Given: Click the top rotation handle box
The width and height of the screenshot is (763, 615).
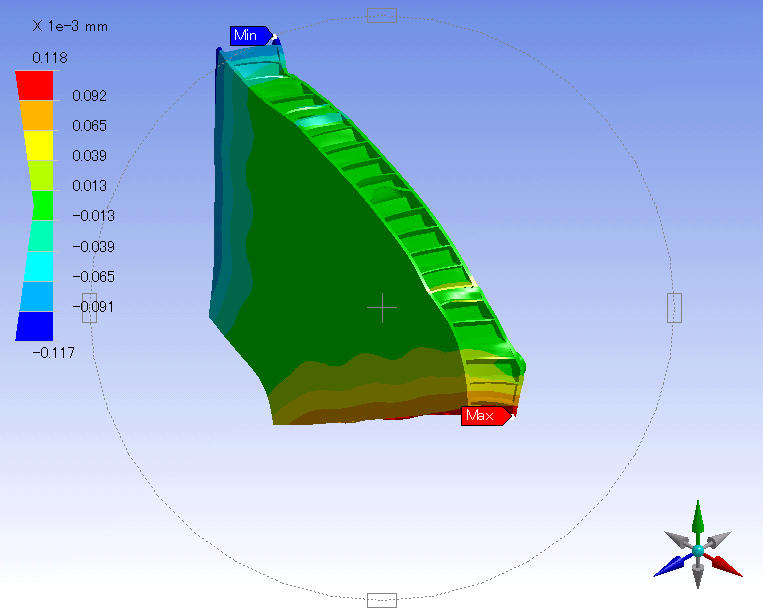Looking at the screenshot, I should coord(382,16).
